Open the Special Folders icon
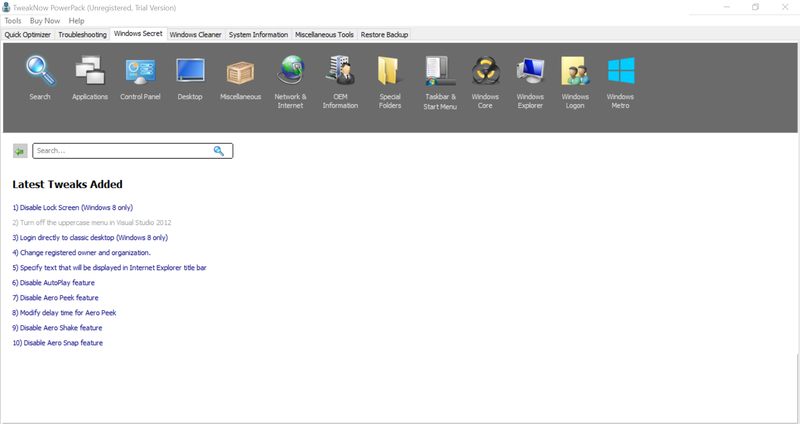 [390, 70]
